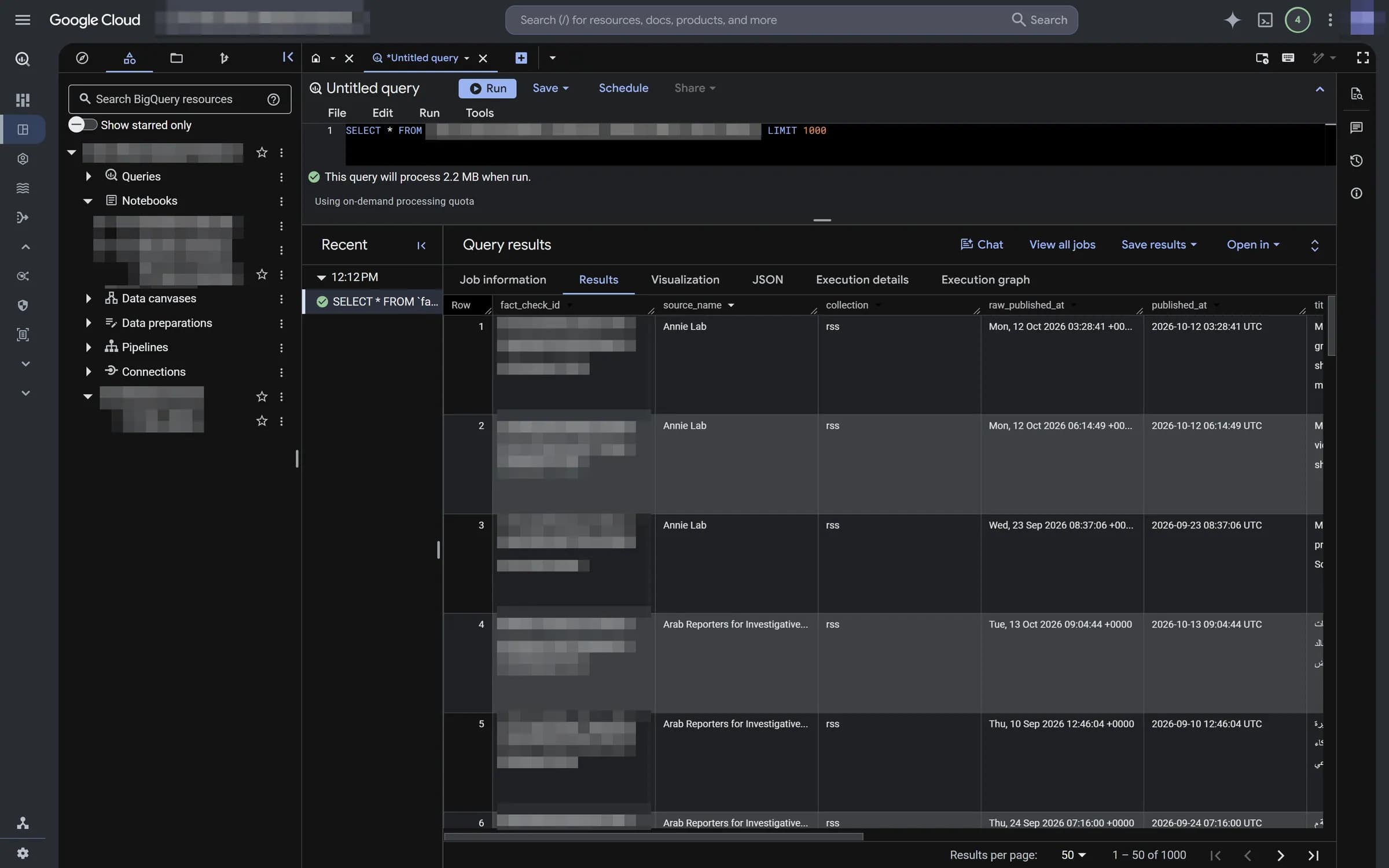
Task: Open Execution graph tab
Action: point(985,279)
